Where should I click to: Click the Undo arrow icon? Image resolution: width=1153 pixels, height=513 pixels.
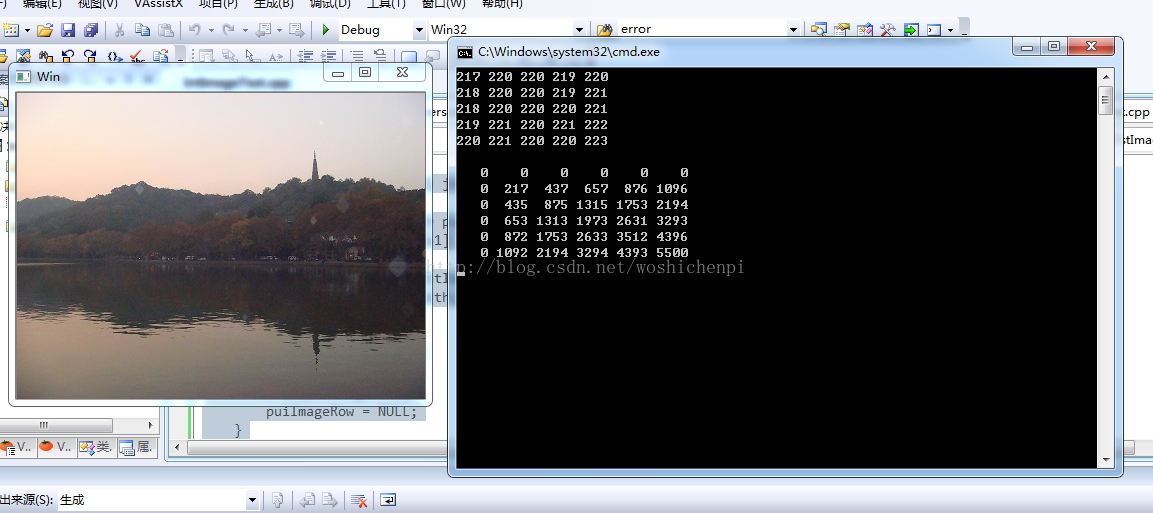coord(195,30)
